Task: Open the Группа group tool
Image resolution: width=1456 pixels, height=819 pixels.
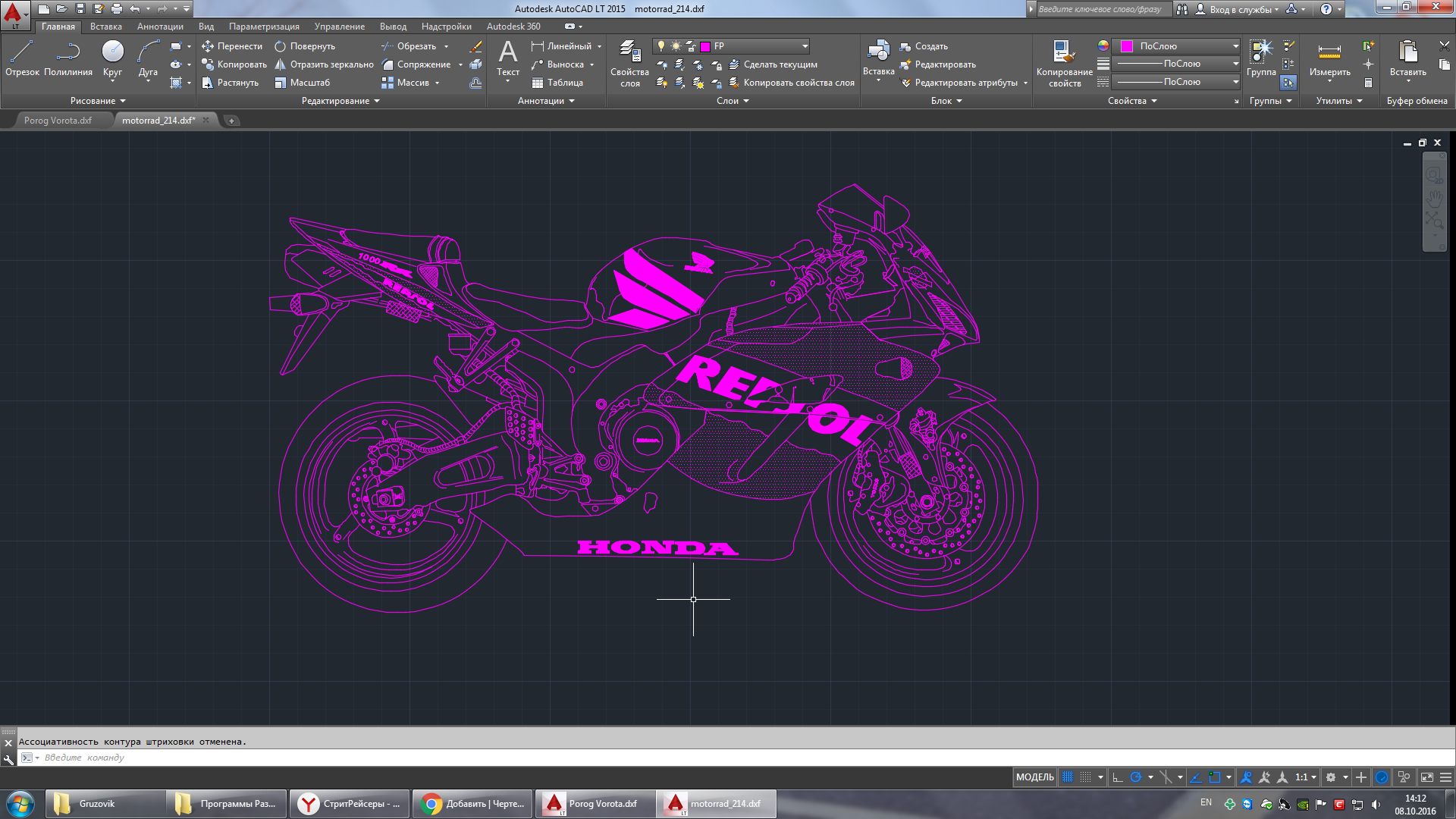Action: [1261, 59]
